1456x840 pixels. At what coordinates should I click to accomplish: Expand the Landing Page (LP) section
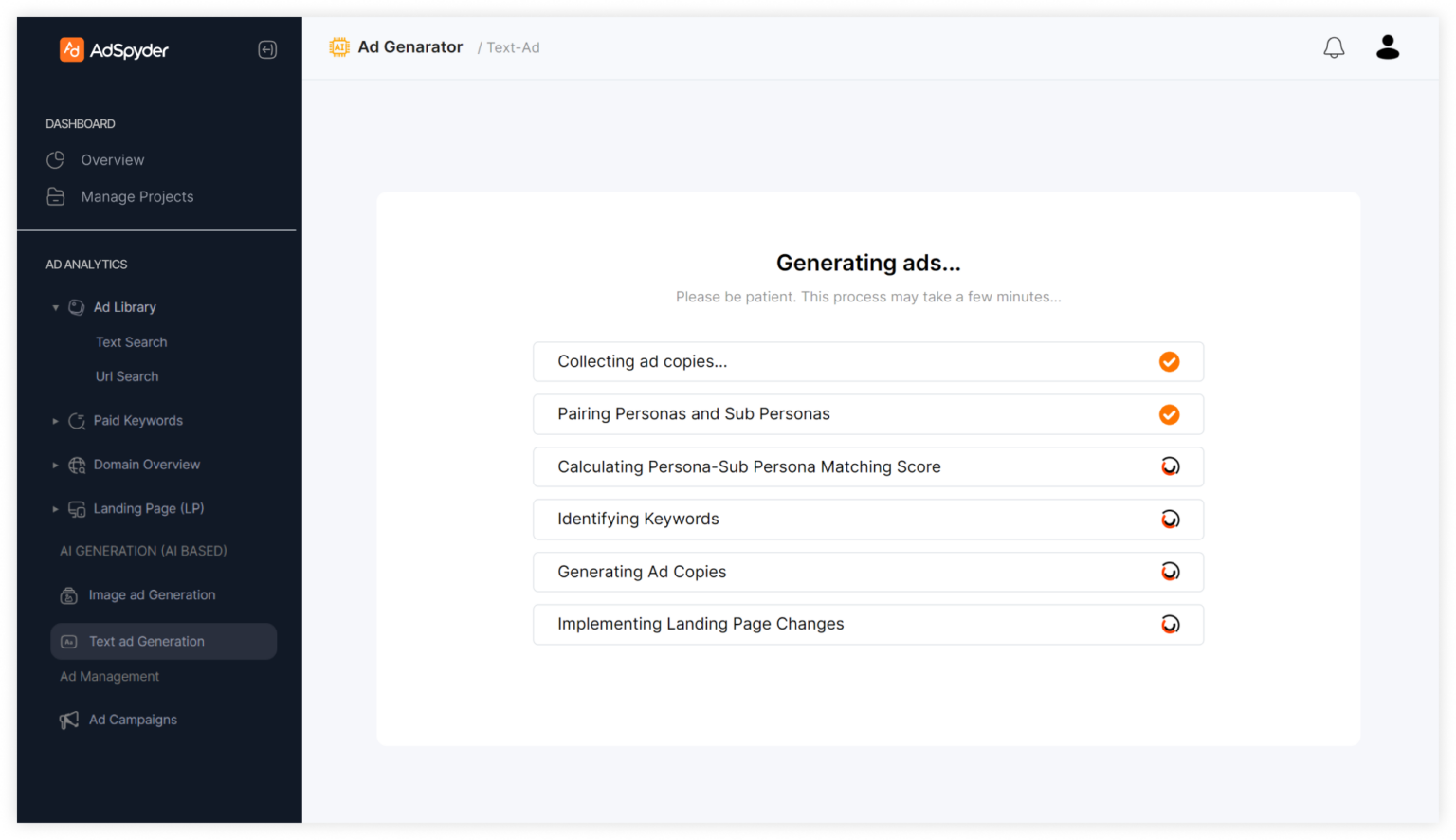(x=55, y=509)
